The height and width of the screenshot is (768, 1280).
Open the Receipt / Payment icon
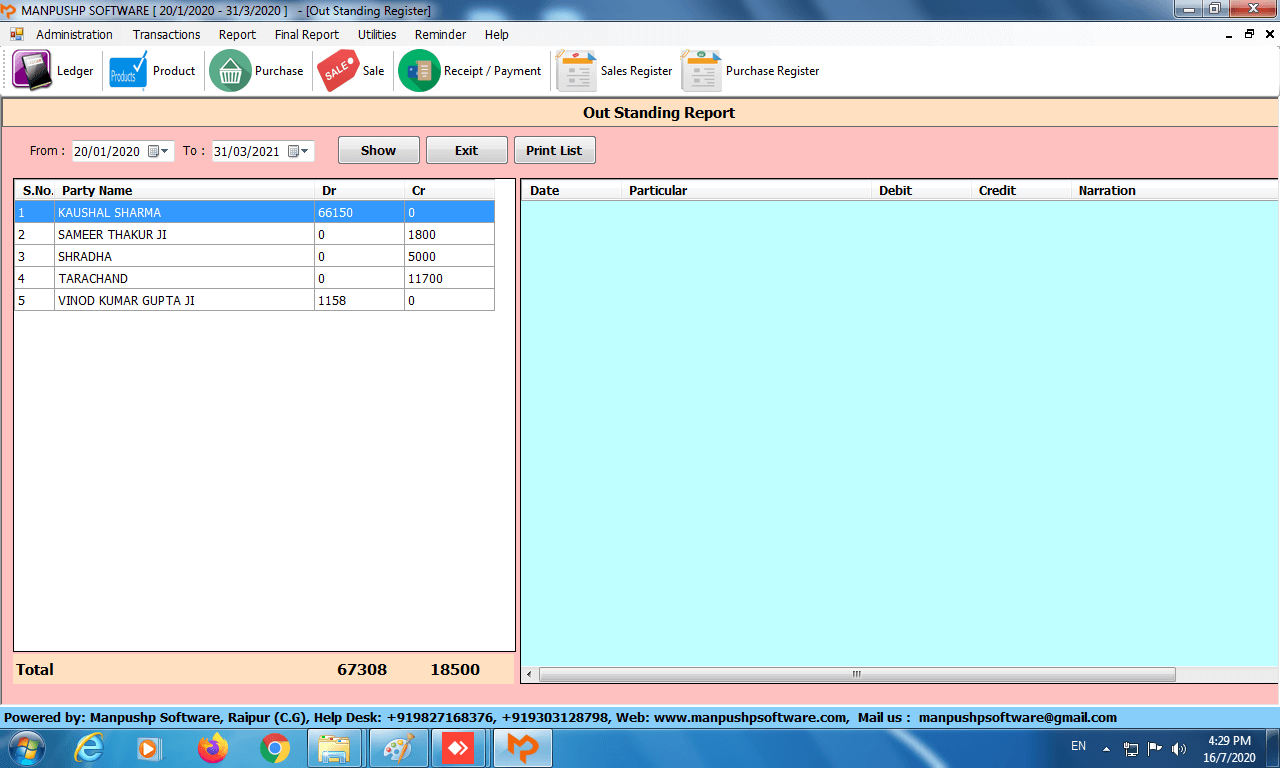419,71
